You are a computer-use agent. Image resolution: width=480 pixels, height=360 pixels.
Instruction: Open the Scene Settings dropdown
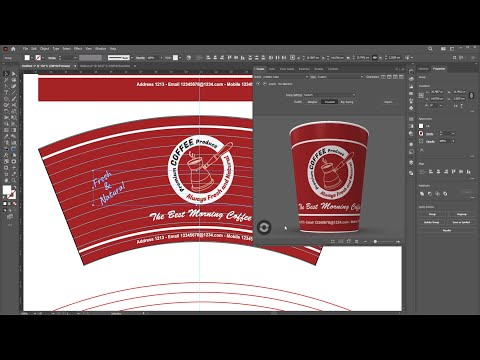pos(329,95)
